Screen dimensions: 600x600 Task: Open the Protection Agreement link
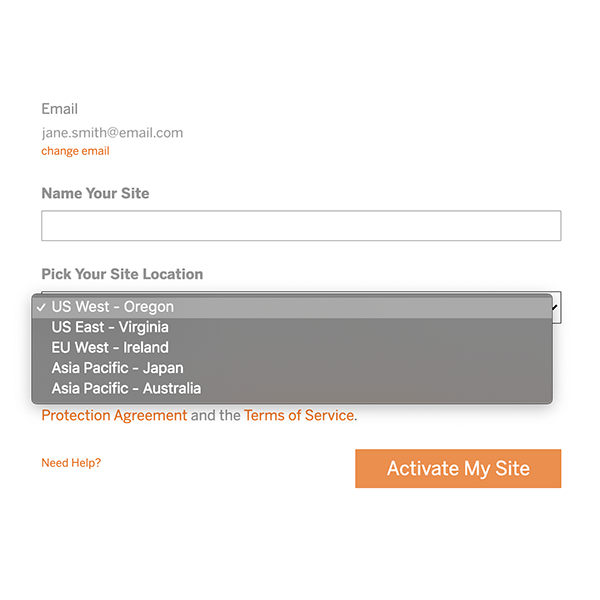pyautogui.click(x=114, y=415)
